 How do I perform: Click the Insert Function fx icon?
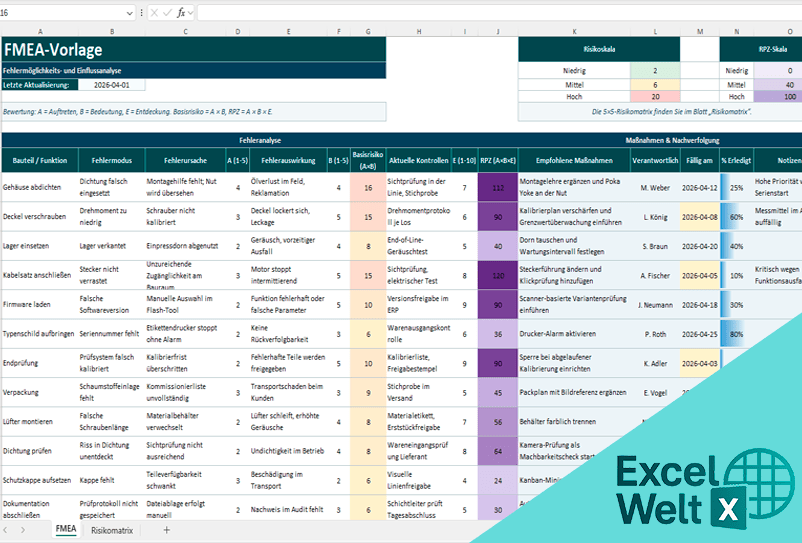pyautogui.click(x=181, y=13)
